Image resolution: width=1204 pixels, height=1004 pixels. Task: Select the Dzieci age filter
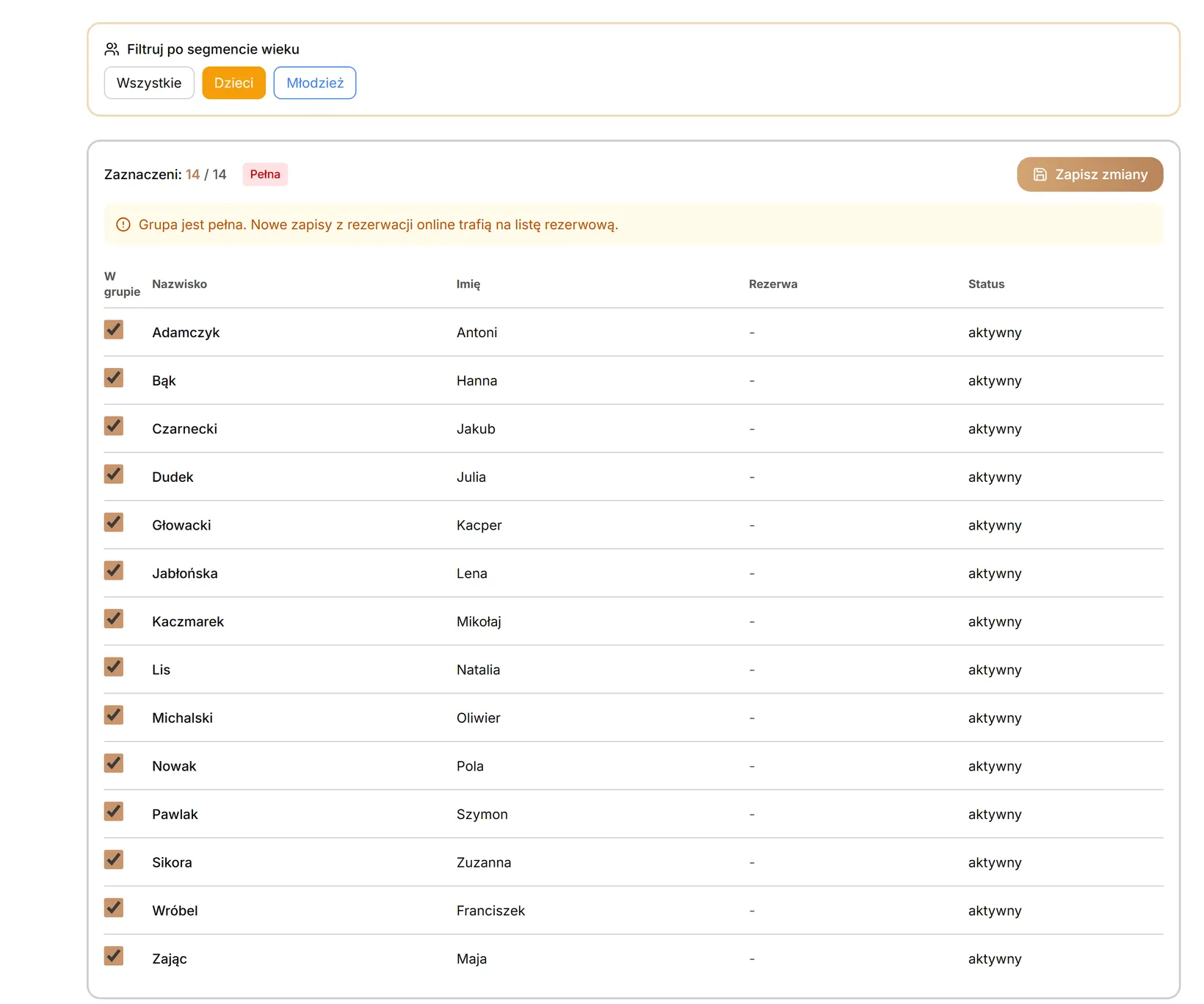(x=233, y=83)
